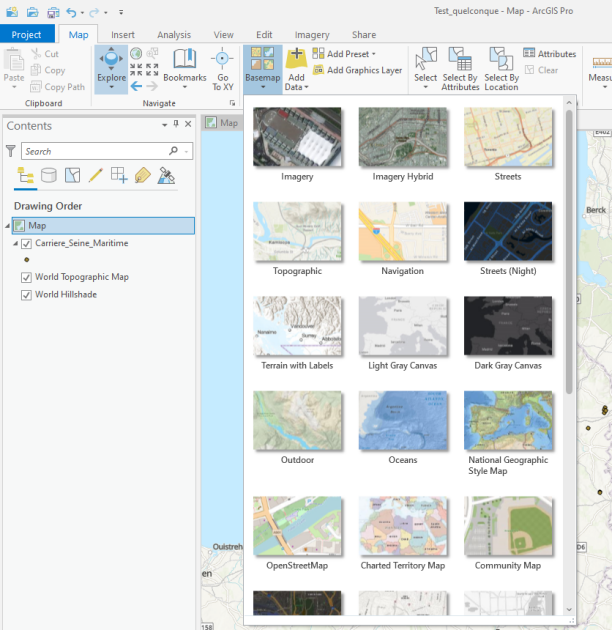Switch to List By Selection view
This screenshot has width=612, height=630.
pos(72,176)
